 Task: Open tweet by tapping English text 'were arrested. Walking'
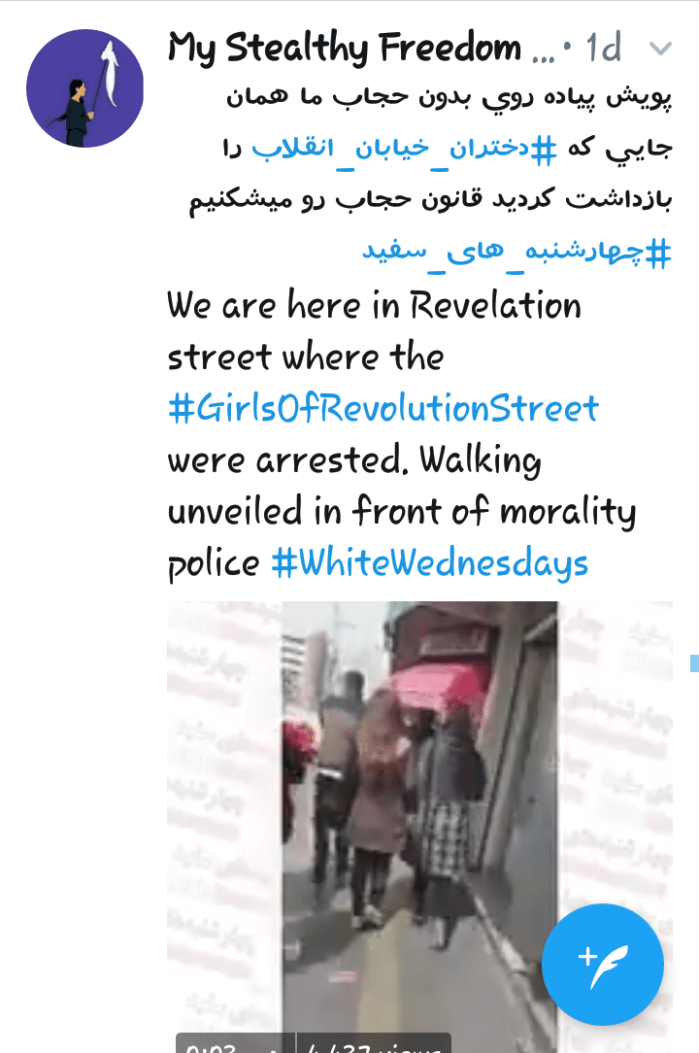[x=354, y=461]
